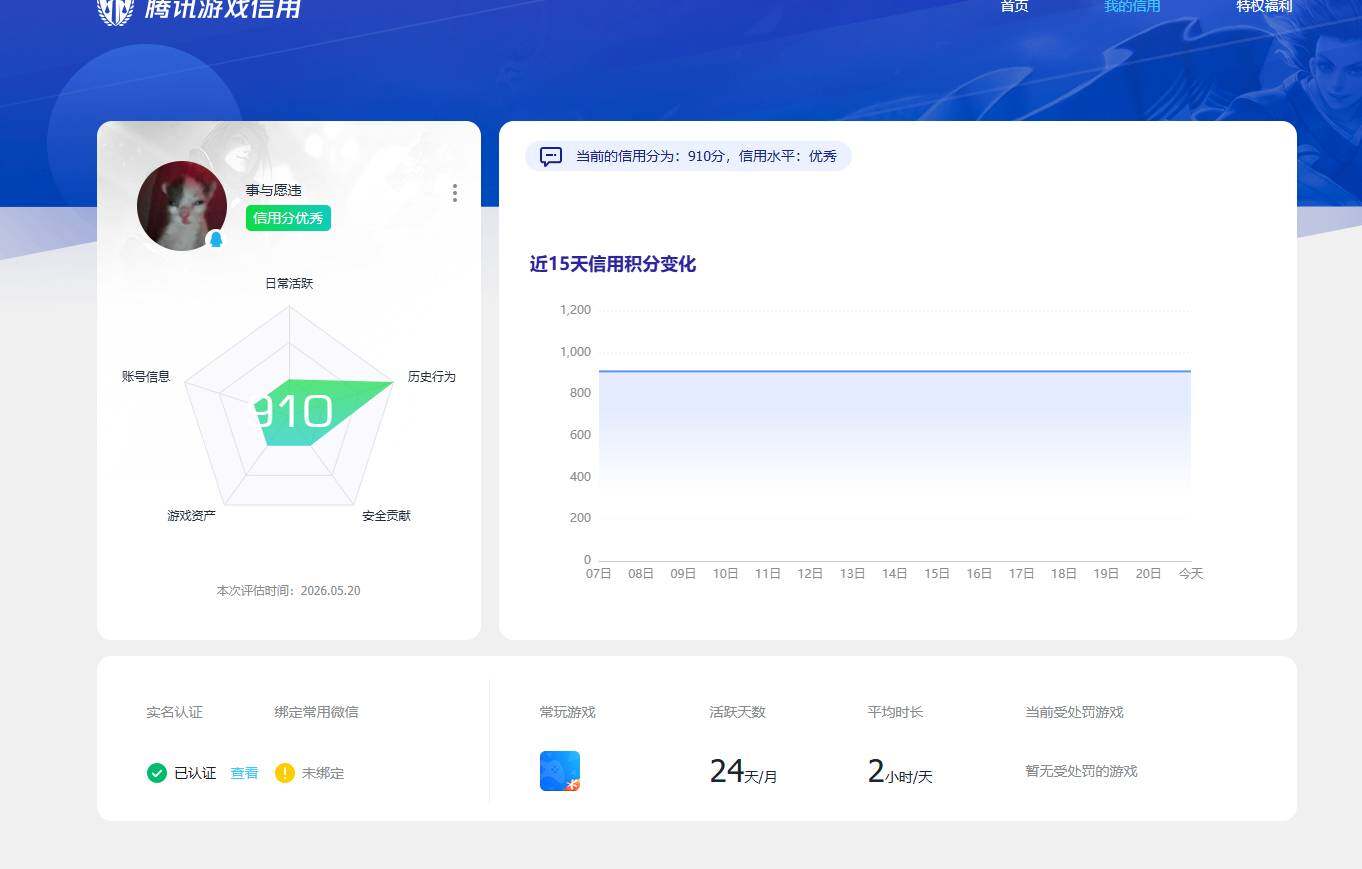Click the 未绑定 WeChat status text
The width and height of the screenshot is (1362, 869).
pyautogui.click(x=323, y=773)
